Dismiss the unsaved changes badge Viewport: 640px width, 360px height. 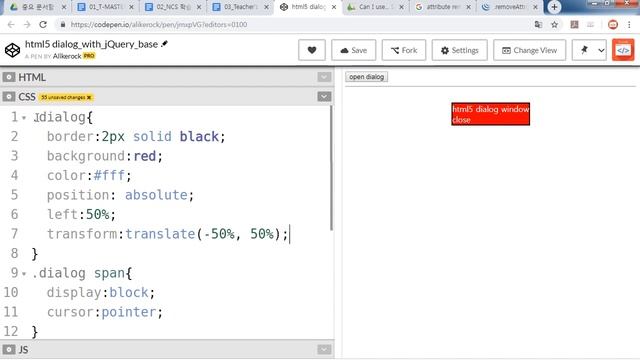pyautogui.click(x=89, y=97)
